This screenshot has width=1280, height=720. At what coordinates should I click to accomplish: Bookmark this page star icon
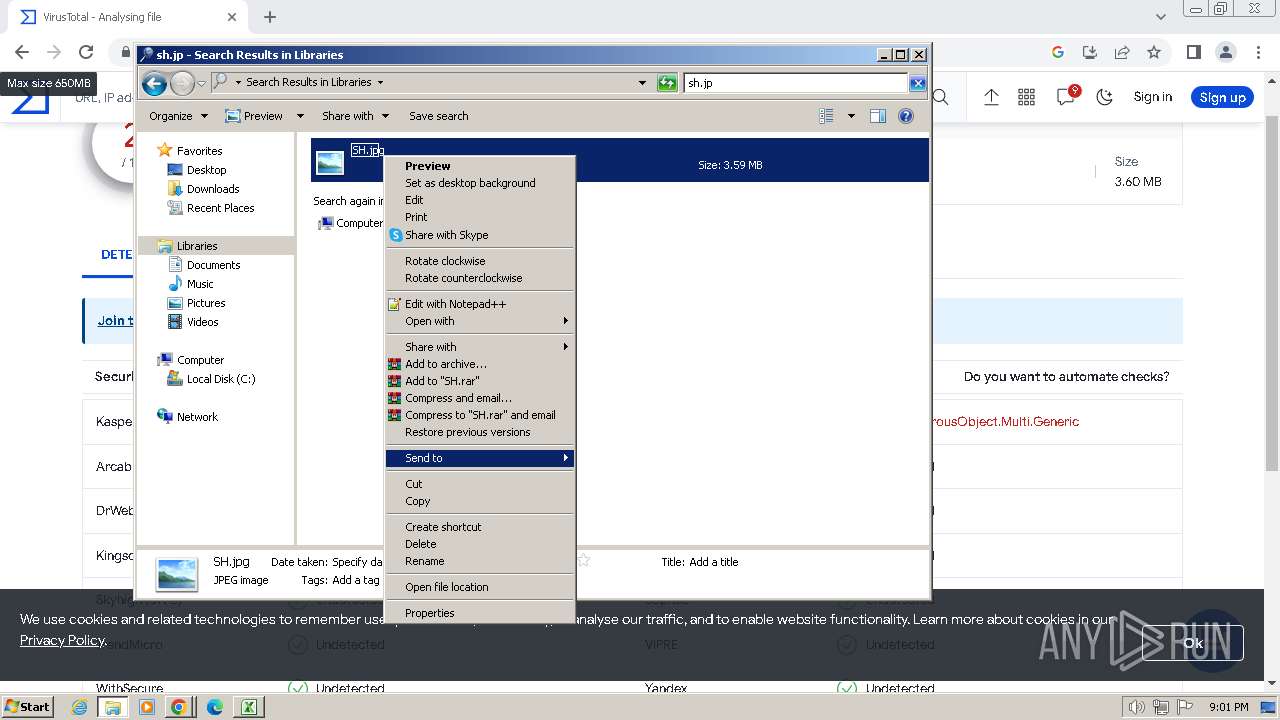coord(1154,52)
